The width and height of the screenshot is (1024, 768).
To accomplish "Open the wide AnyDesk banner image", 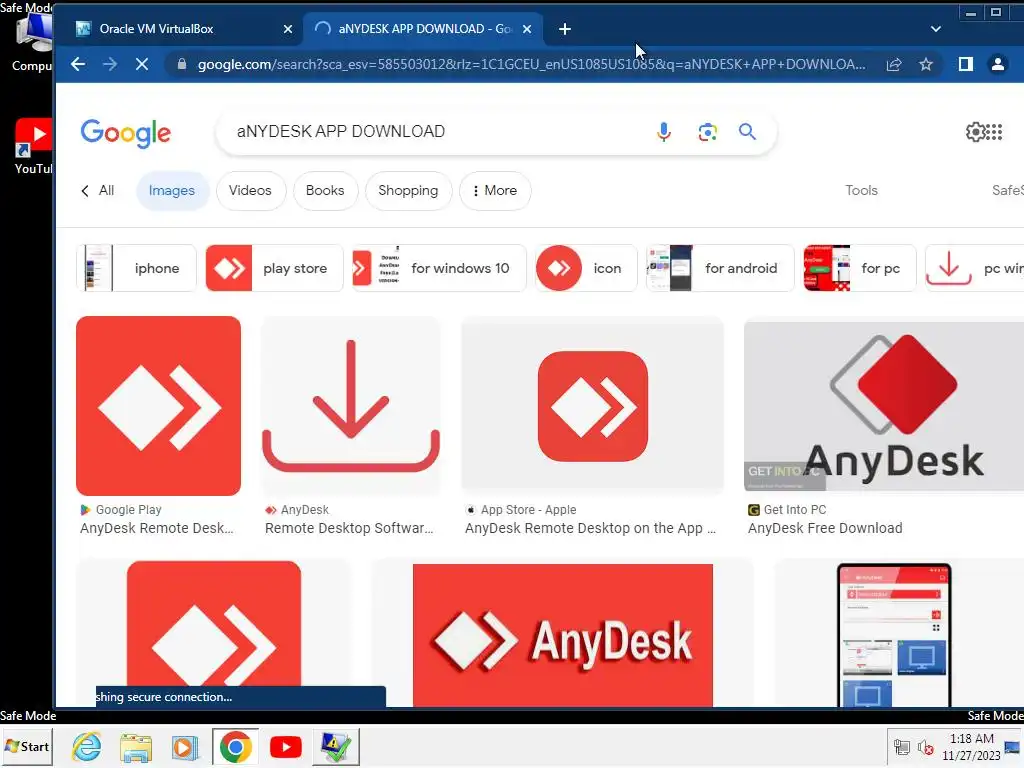I will point(562,635).
